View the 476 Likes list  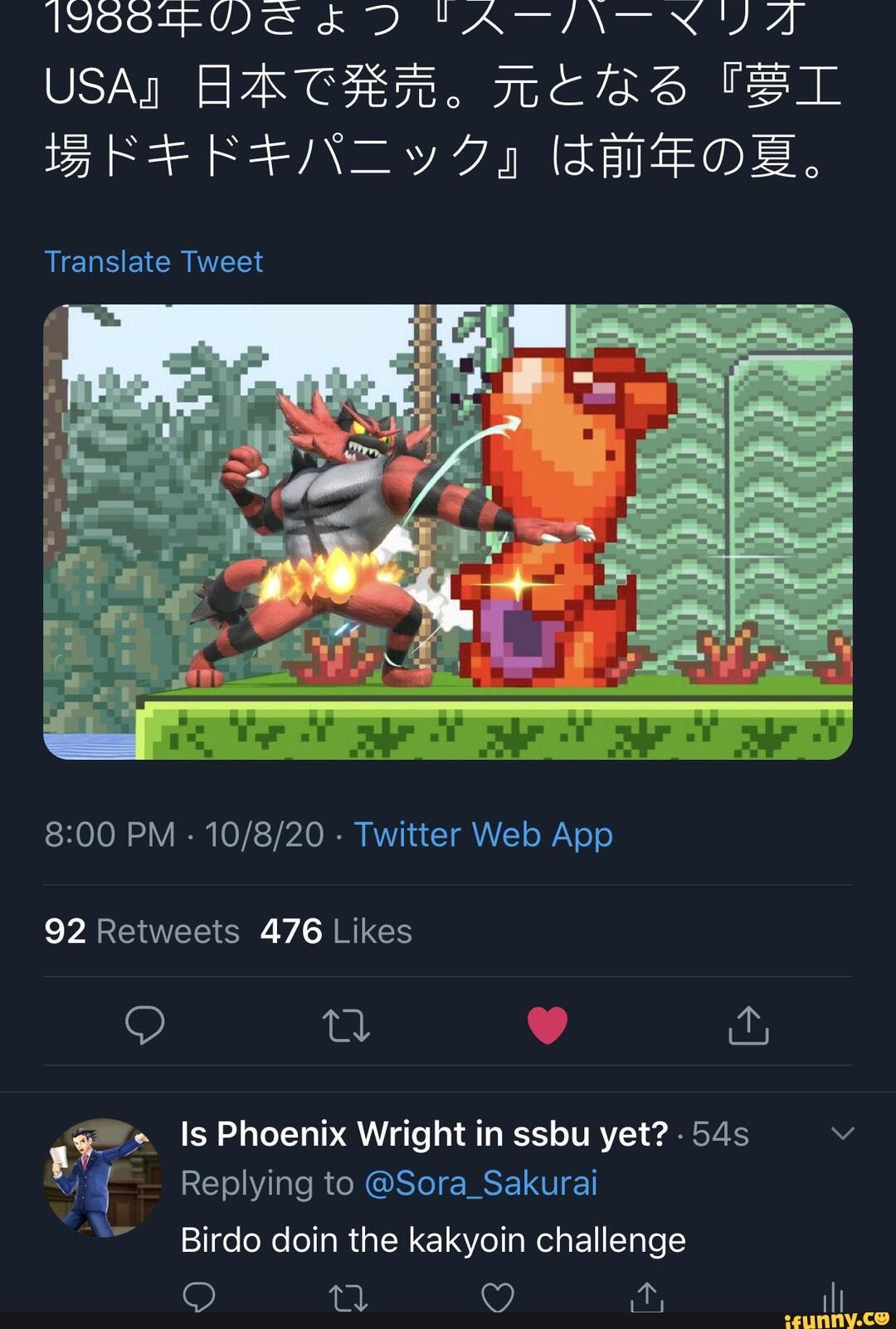(x=335, y=931)
